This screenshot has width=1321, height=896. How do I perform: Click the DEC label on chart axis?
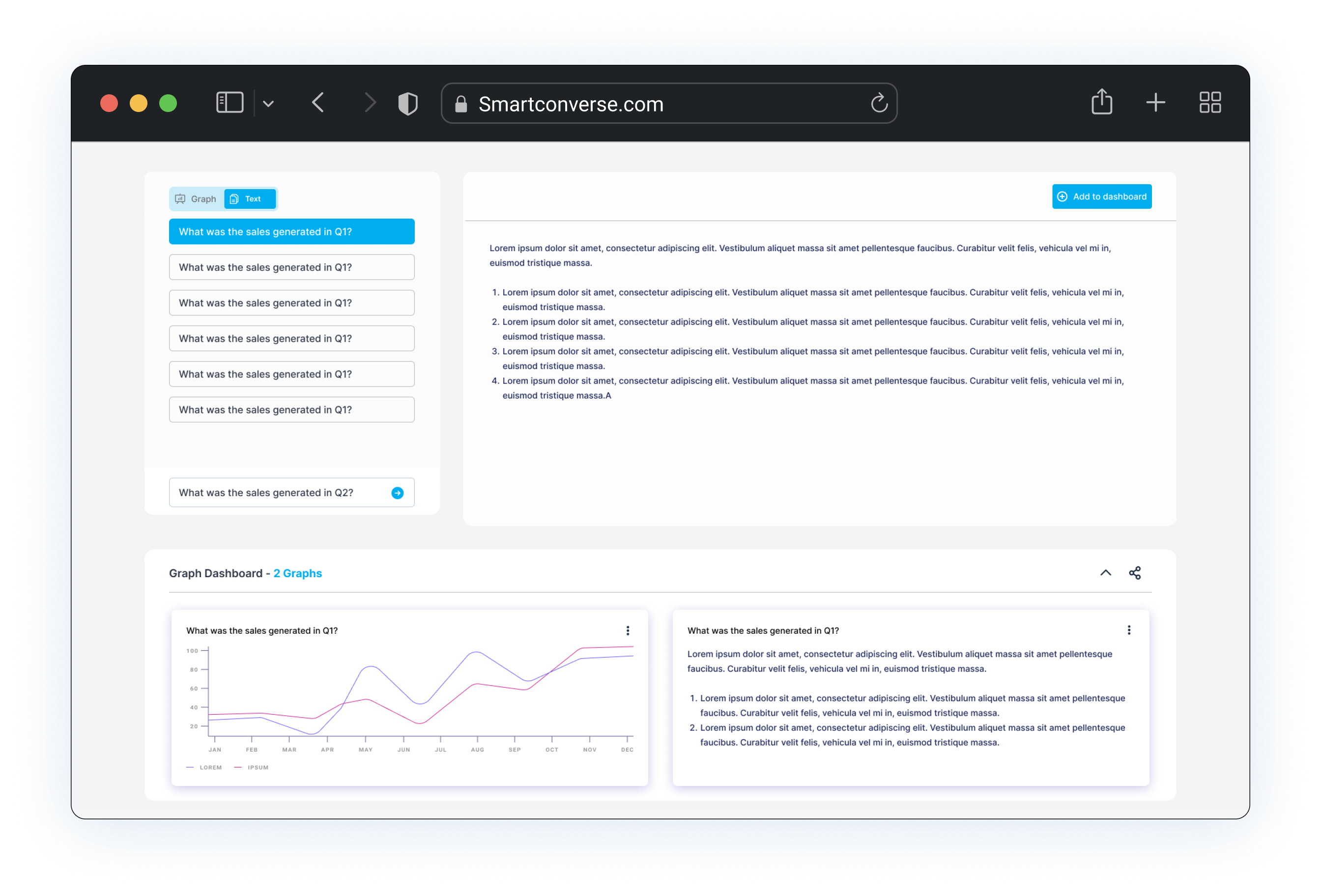[x=627, y=750]
